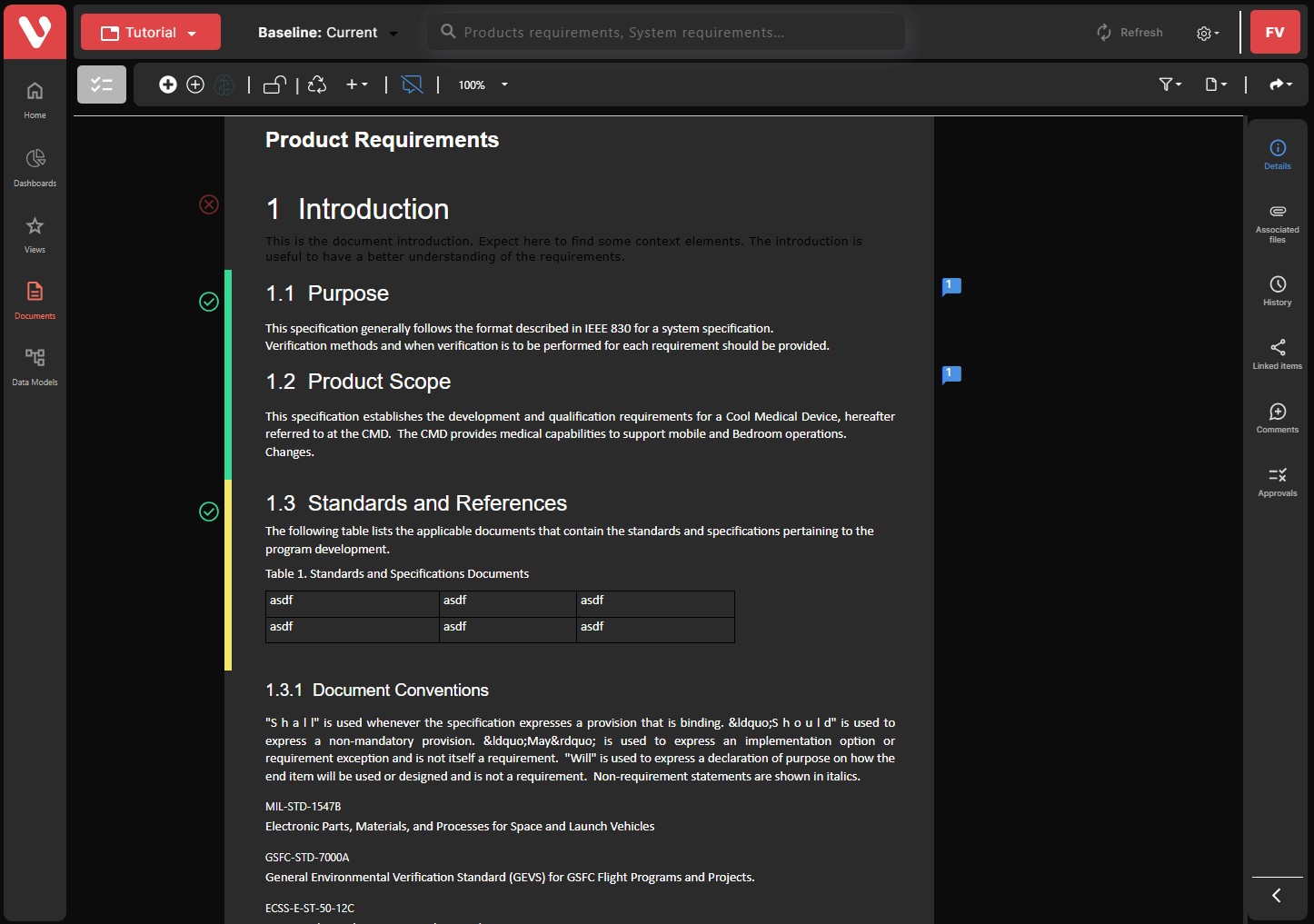Open the Approvals panel tab
Screen dimensions: 1314x924
pyautogui.click(x=1277, y=482)
